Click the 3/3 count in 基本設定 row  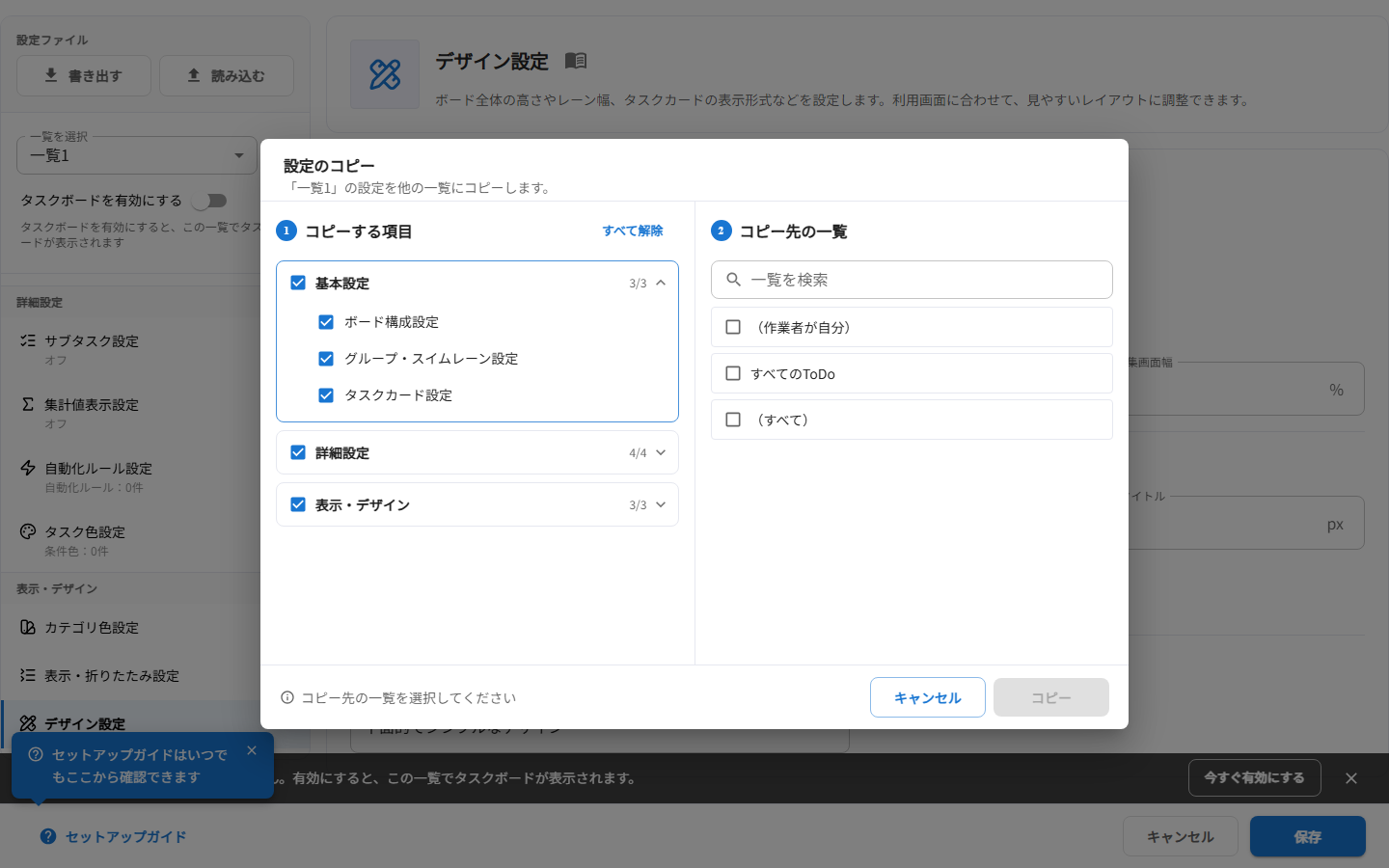(x=638, y=284)
